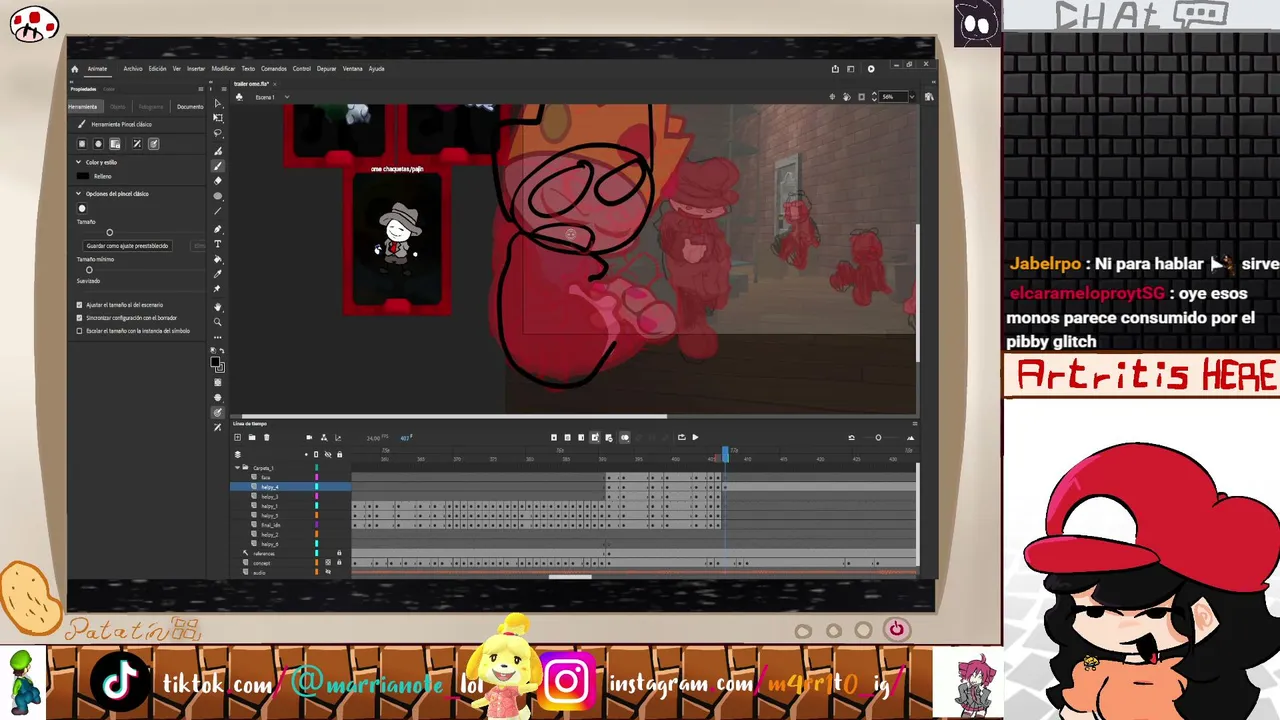Select the Zoom magnifier tool
Viewport: 1280px width, 720px height.
pos(218,322)
